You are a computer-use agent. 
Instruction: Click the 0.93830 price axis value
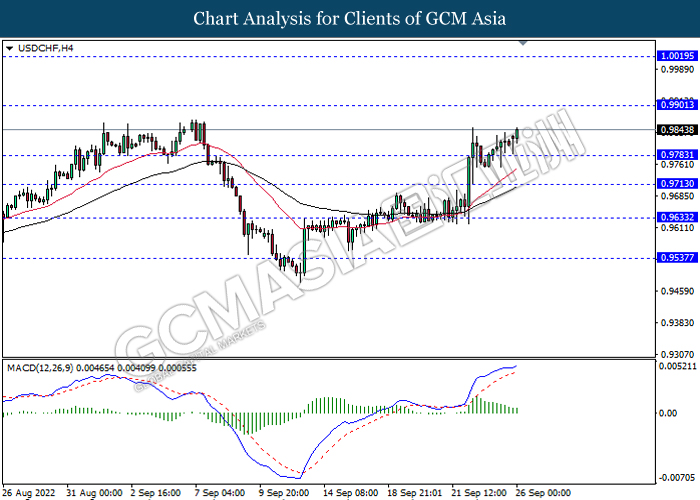pos(677,322)
